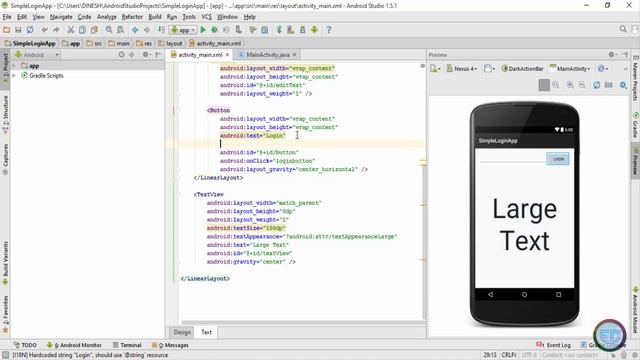Open the Android project view dropdown
The image size is (640, 360).
click(x=37, y=54)
